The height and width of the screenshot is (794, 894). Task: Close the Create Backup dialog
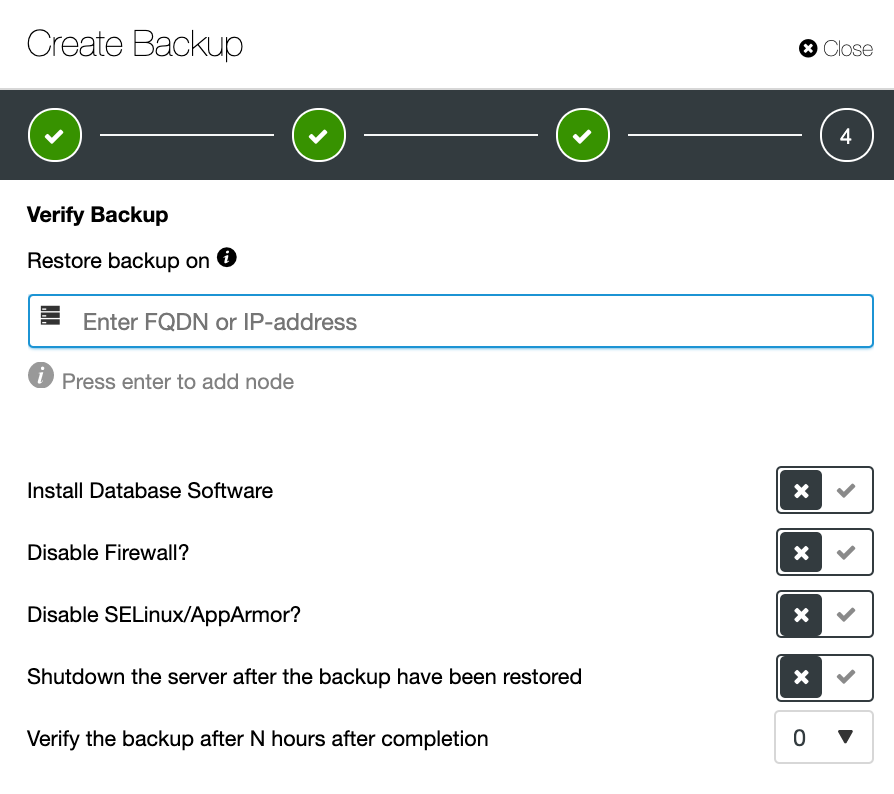[835, 48]
